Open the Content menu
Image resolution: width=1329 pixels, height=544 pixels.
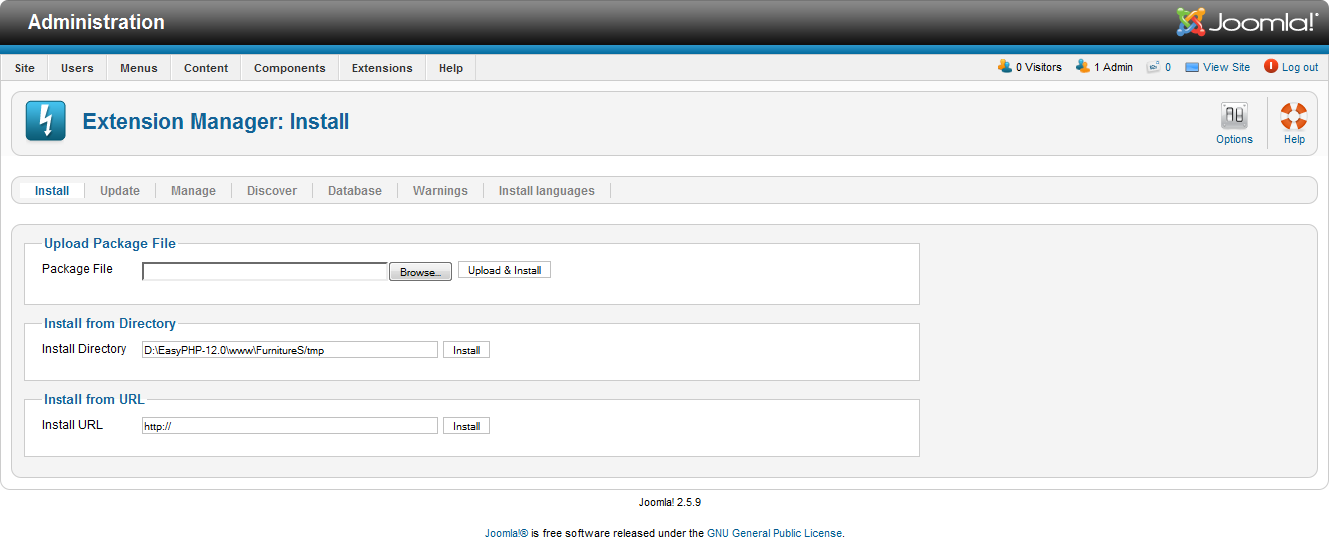[x=206, y=68]
